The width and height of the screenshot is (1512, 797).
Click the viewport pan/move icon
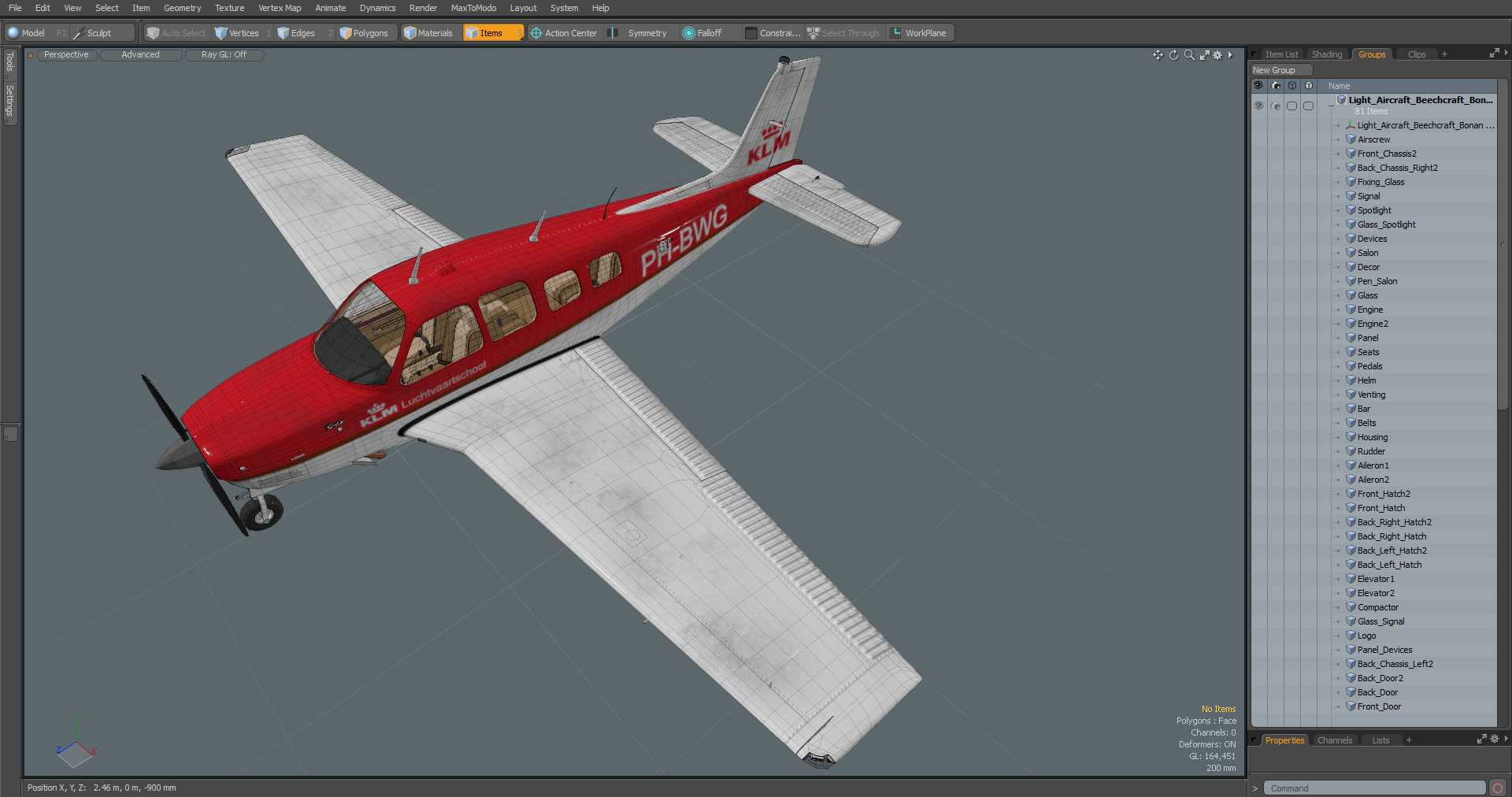click(1158, 55)
